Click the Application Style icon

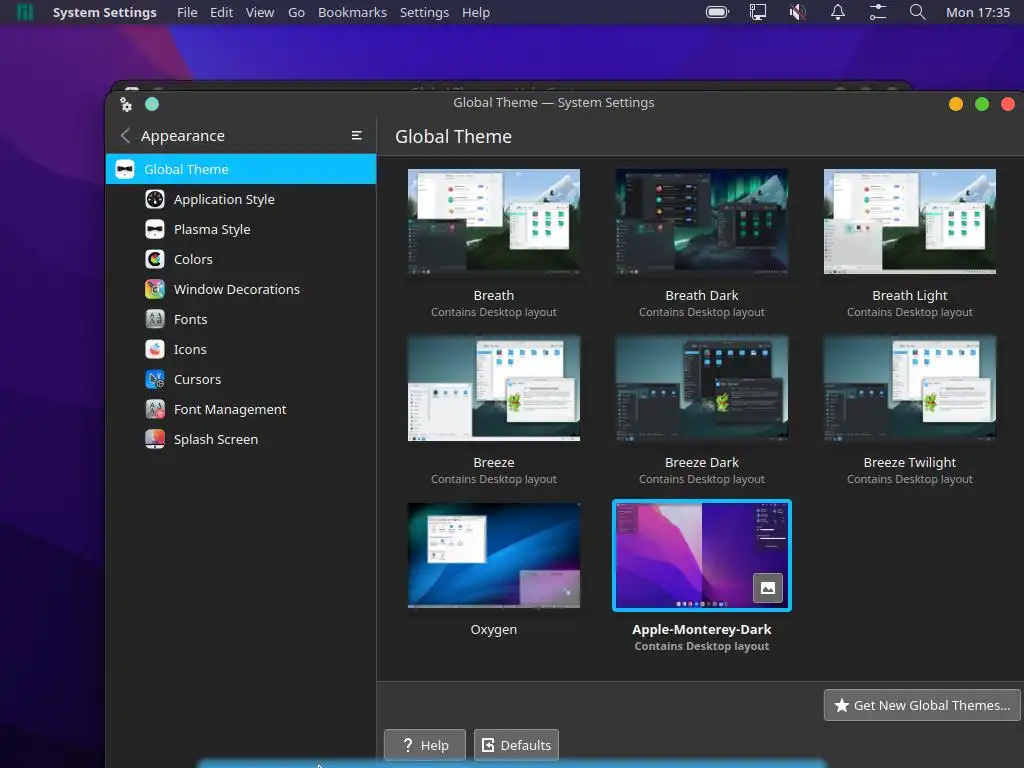(x=155, y=199)
